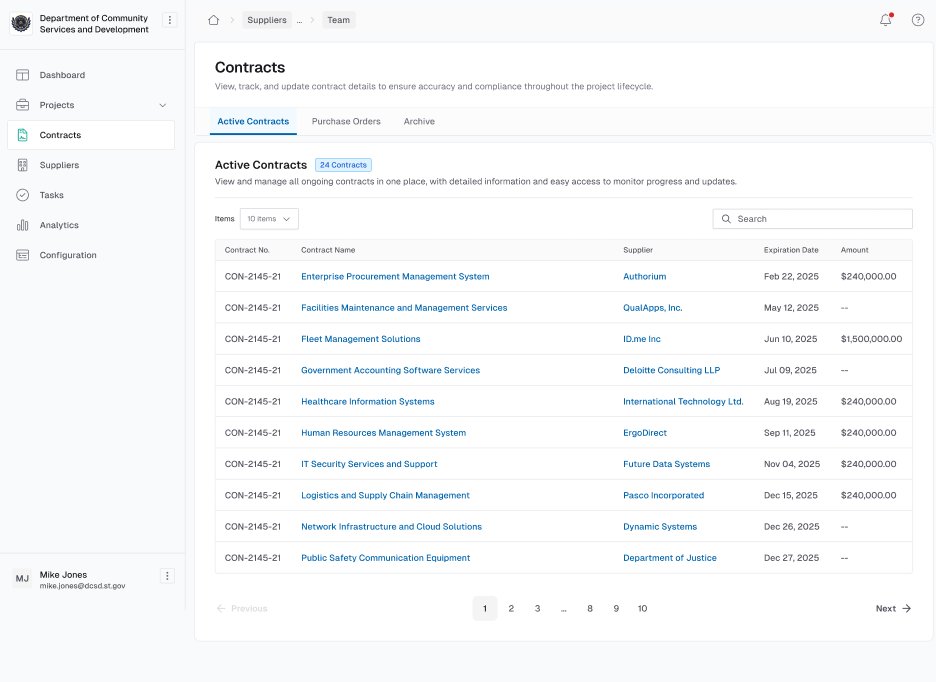This screenshot has width=936, height=682.
Task: Open Configuration in the sidebar
Action: pyautogui.click(x=68, y=255)
